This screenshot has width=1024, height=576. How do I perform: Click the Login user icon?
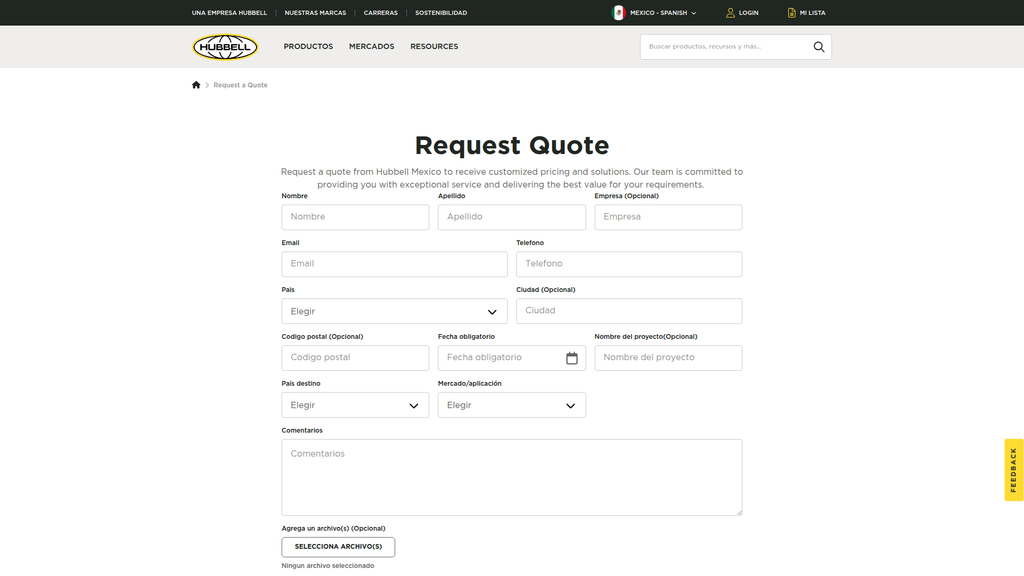[730, 12]
